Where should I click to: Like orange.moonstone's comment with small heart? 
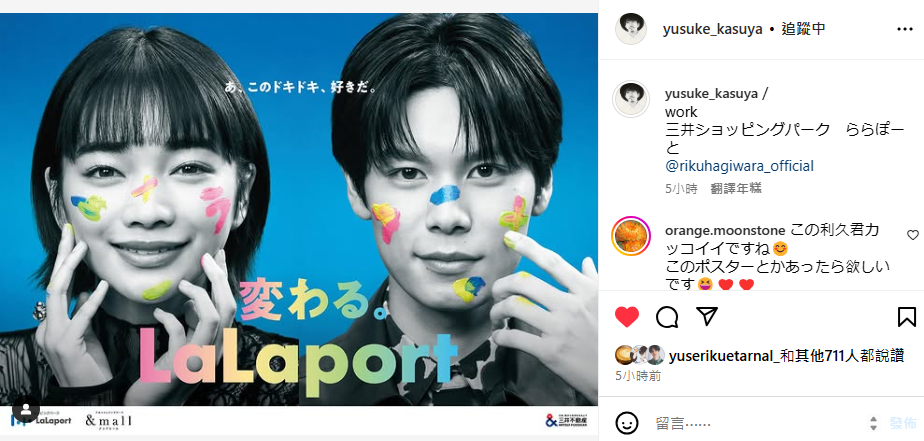pyautogui.click(x=912, y=235)
